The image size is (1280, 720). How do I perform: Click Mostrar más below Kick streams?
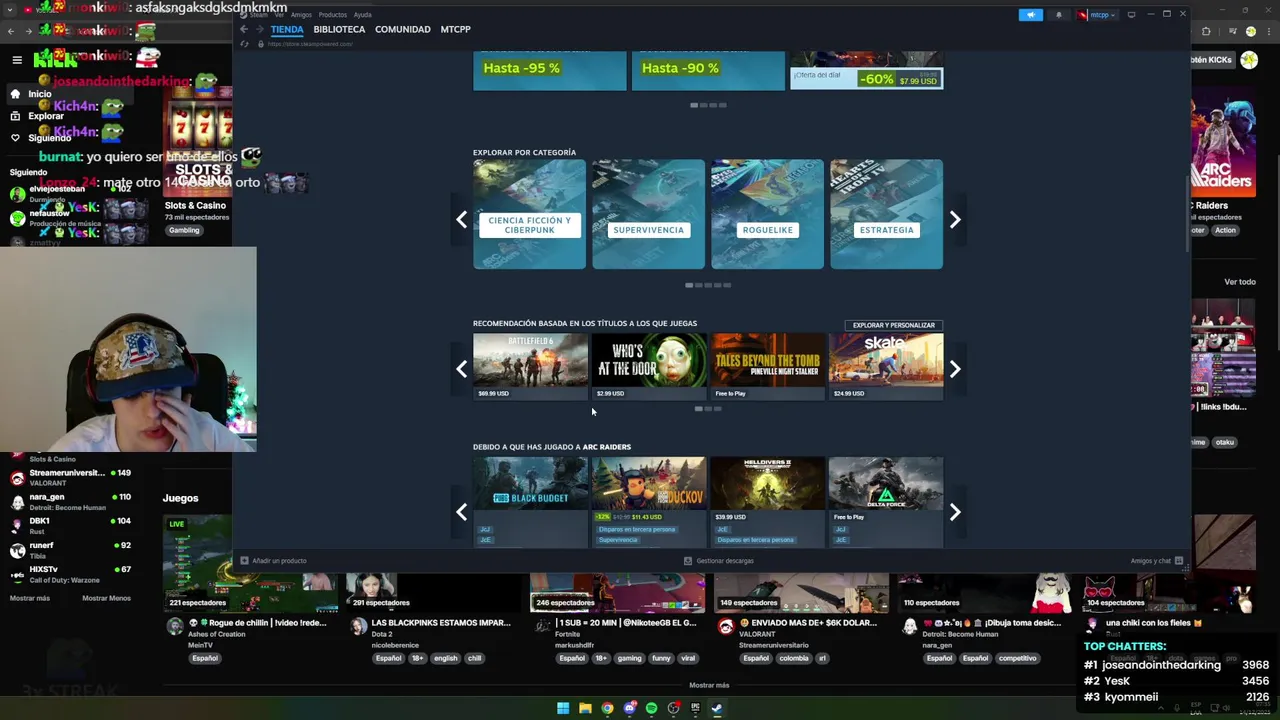click(x=709, y=685)
